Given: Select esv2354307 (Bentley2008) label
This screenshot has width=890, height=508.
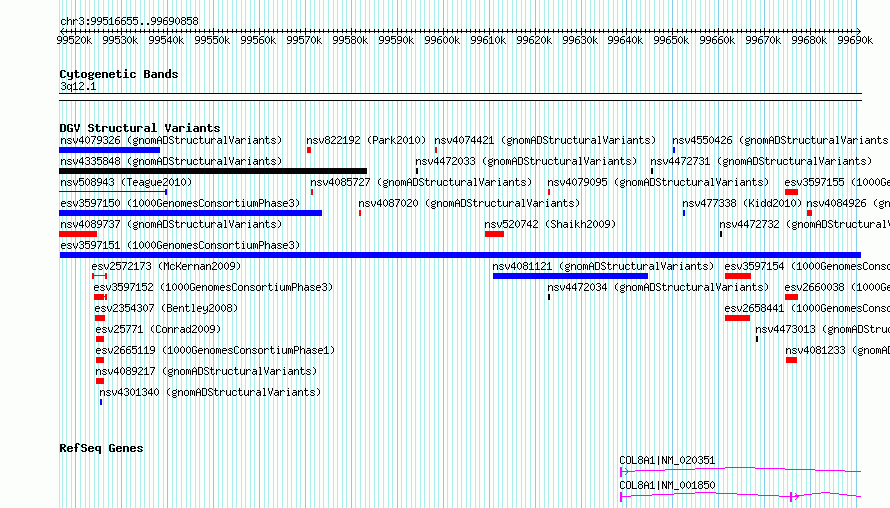Looking at the screenshot, I should 166,308.
